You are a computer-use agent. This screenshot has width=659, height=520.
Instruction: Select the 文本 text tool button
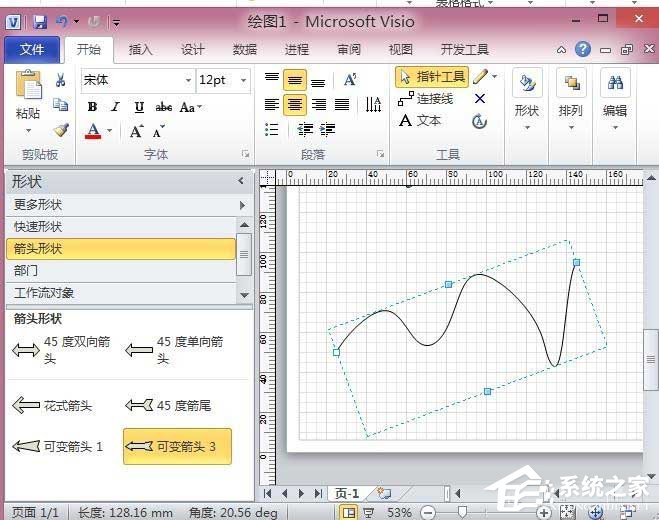click(x=419, y=121)
